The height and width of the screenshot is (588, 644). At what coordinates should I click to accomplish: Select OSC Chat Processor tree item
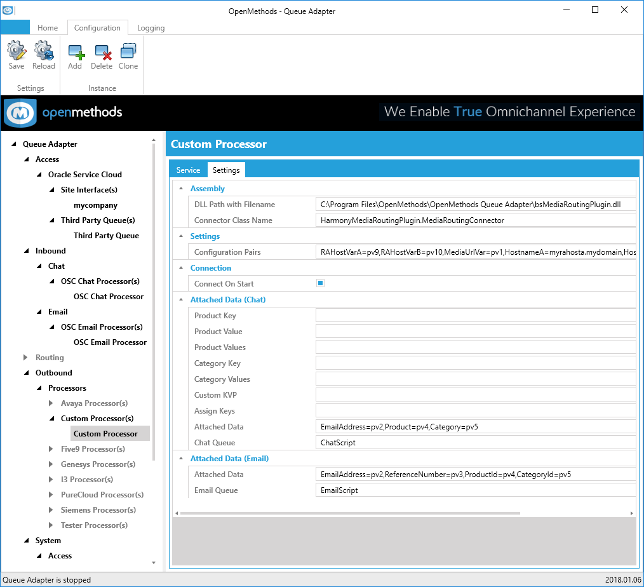coord(108,296)
